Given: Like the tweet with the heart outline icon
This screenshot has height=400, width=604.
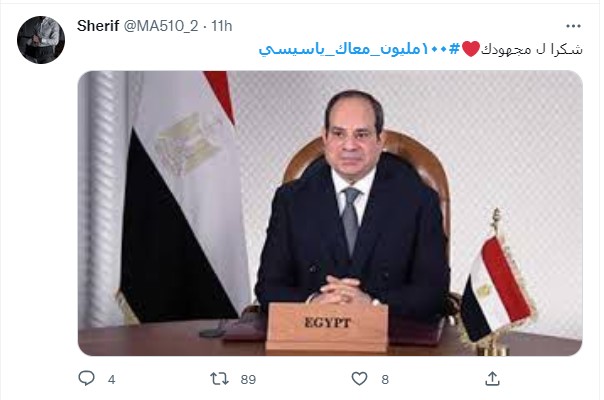Looking at the screenshot, I should click(359, 379).
